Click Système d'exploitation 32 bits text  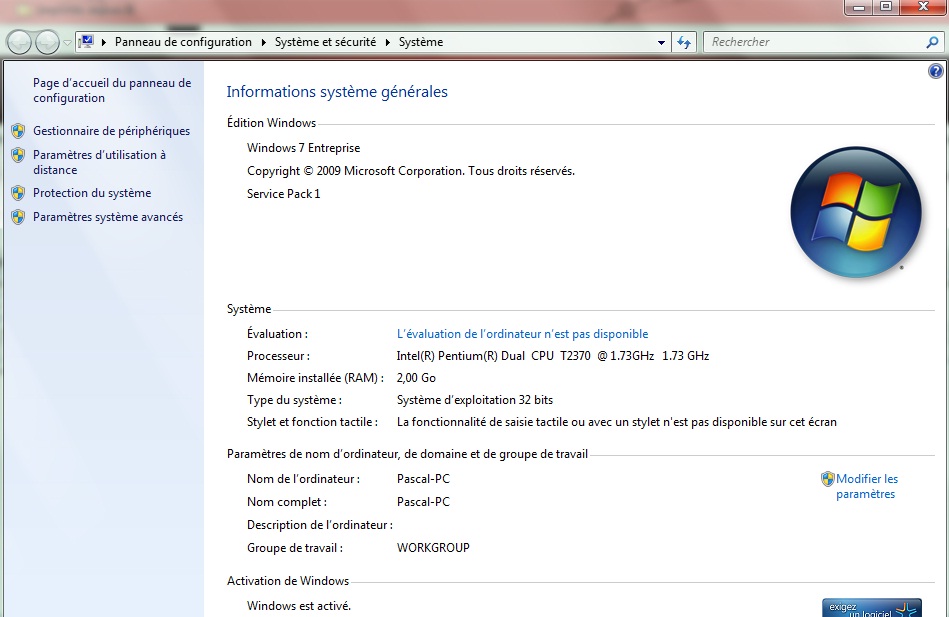(x=474, y=400)
